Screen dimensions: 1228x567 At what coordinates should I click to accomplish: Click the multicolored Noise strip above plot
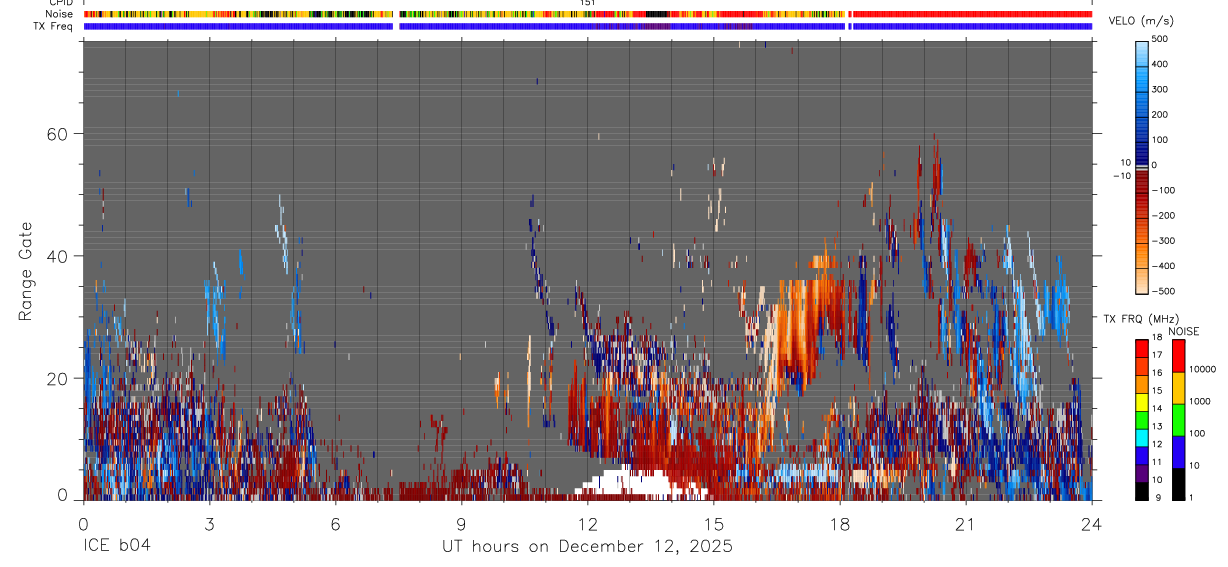point(588,14)
